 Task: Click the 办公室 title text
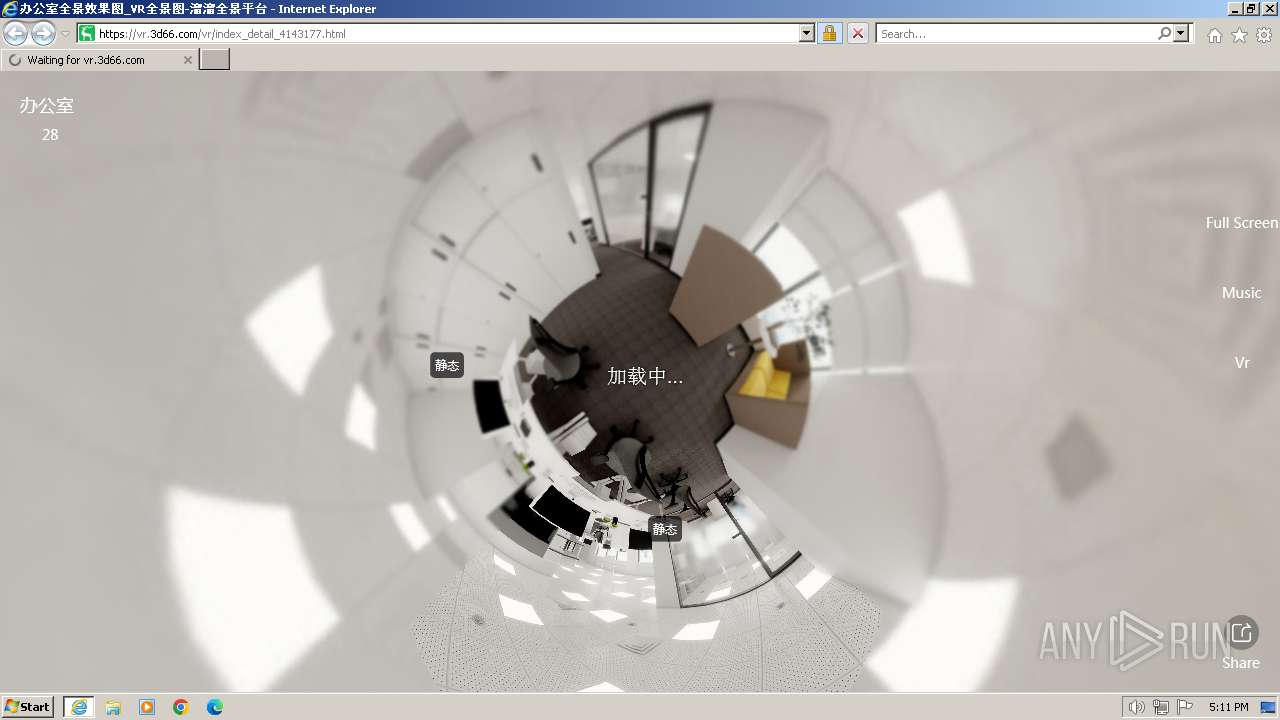point(46,105)
